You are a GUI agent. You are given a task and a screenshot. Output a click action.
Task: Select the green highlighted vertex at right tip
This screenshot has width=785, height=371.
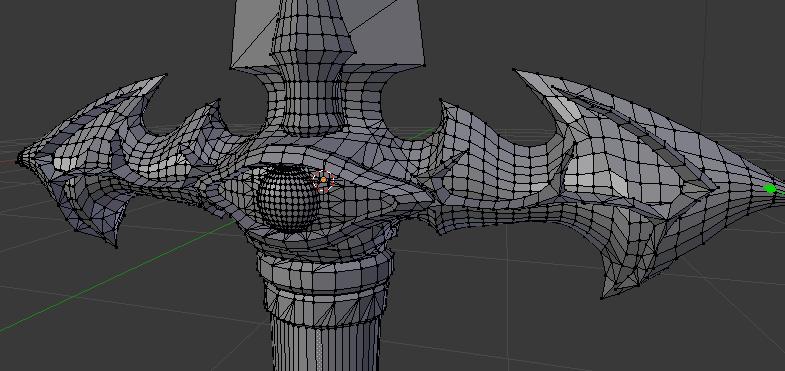point(770,189)
